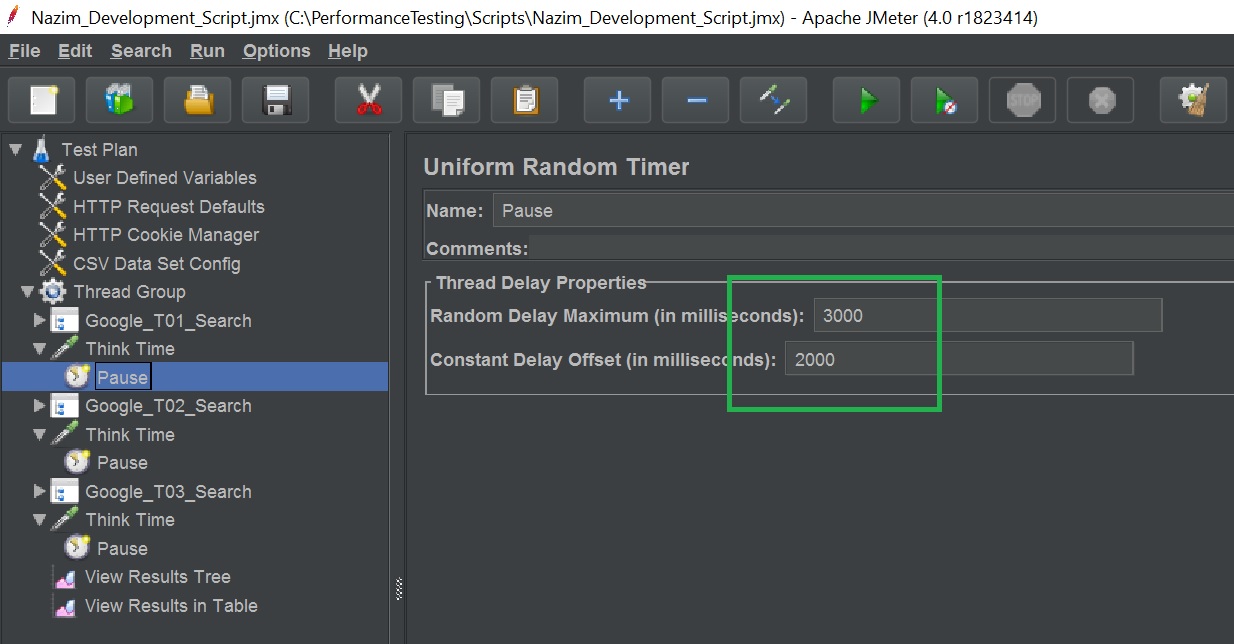This screenshot has width=1234, height=644.
Task: Collapse all nodes with minus icon
Action: point(696,100)
